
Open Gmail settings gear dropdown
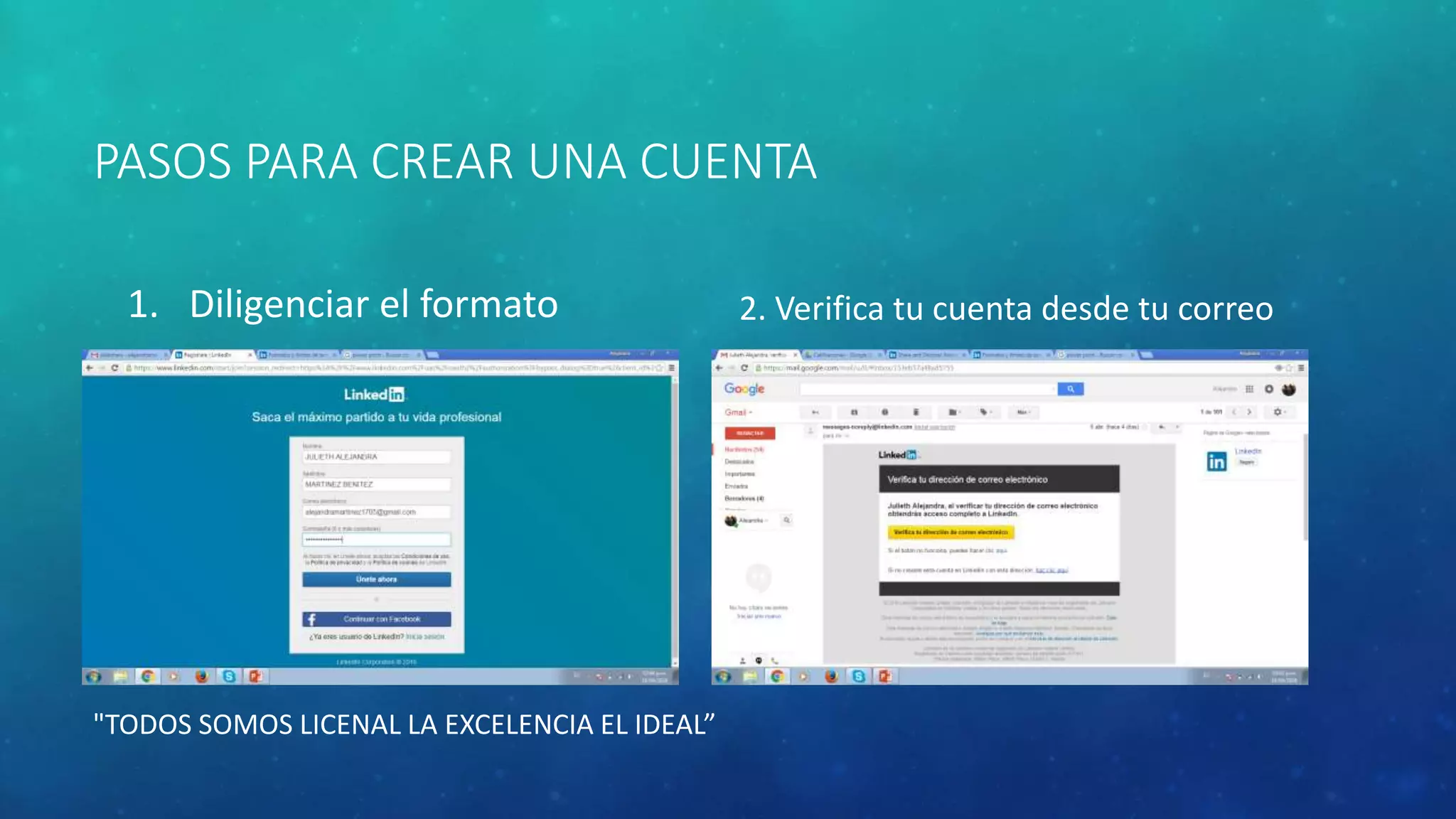pyautogui.click(x=1279, y=412)
